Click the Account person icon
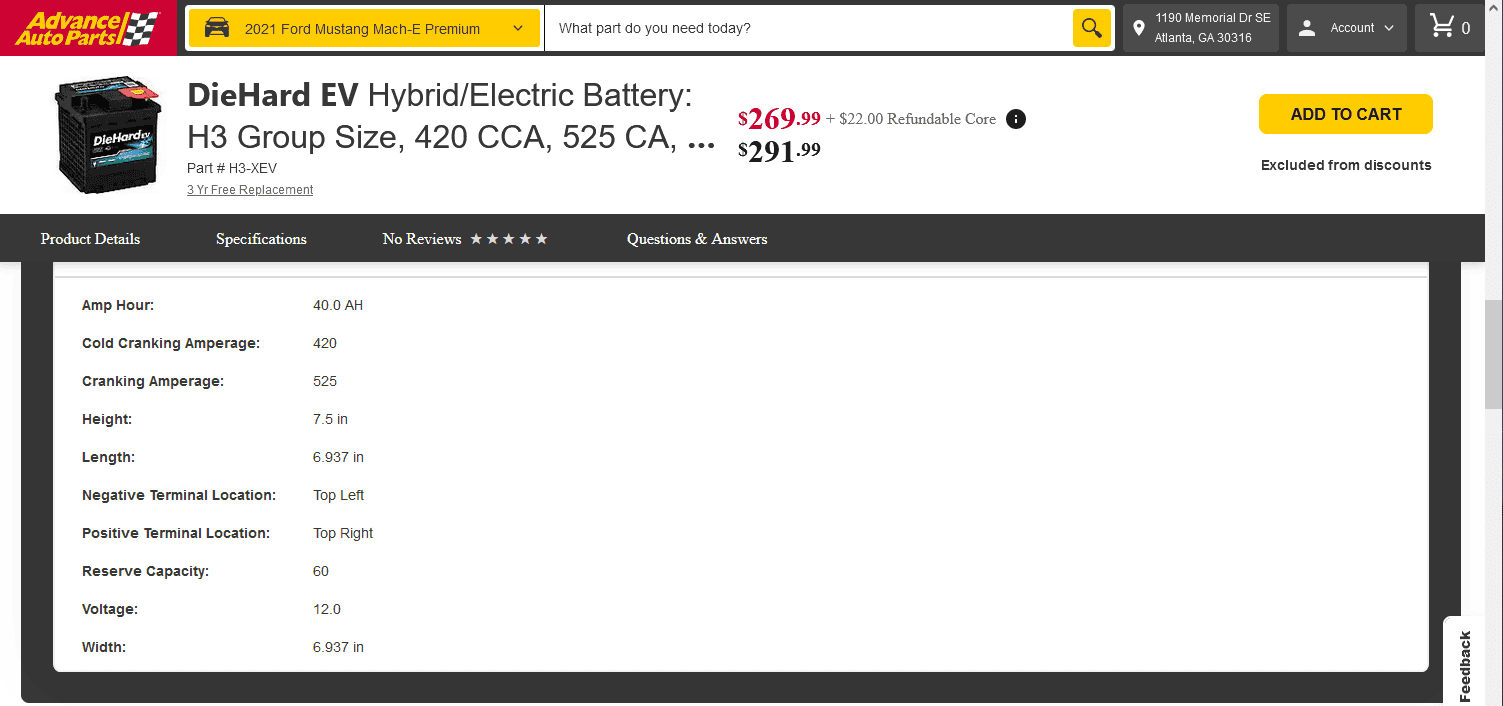Image resolution: width=1503 pixels, height=706 pixels. [1307, 28]
